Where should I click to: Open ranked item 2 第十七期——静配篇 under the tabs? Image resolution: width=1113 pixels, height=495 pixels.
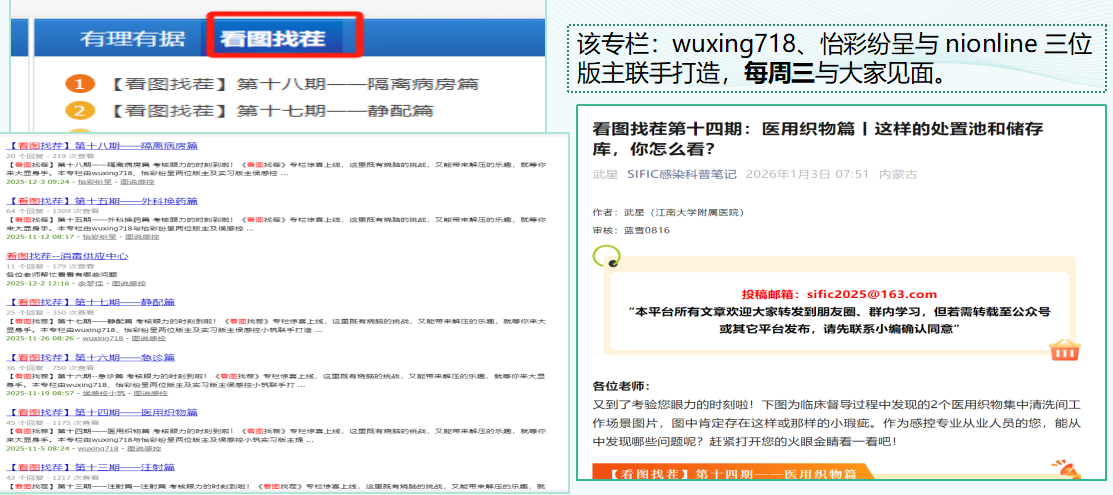tap(270, 111)
